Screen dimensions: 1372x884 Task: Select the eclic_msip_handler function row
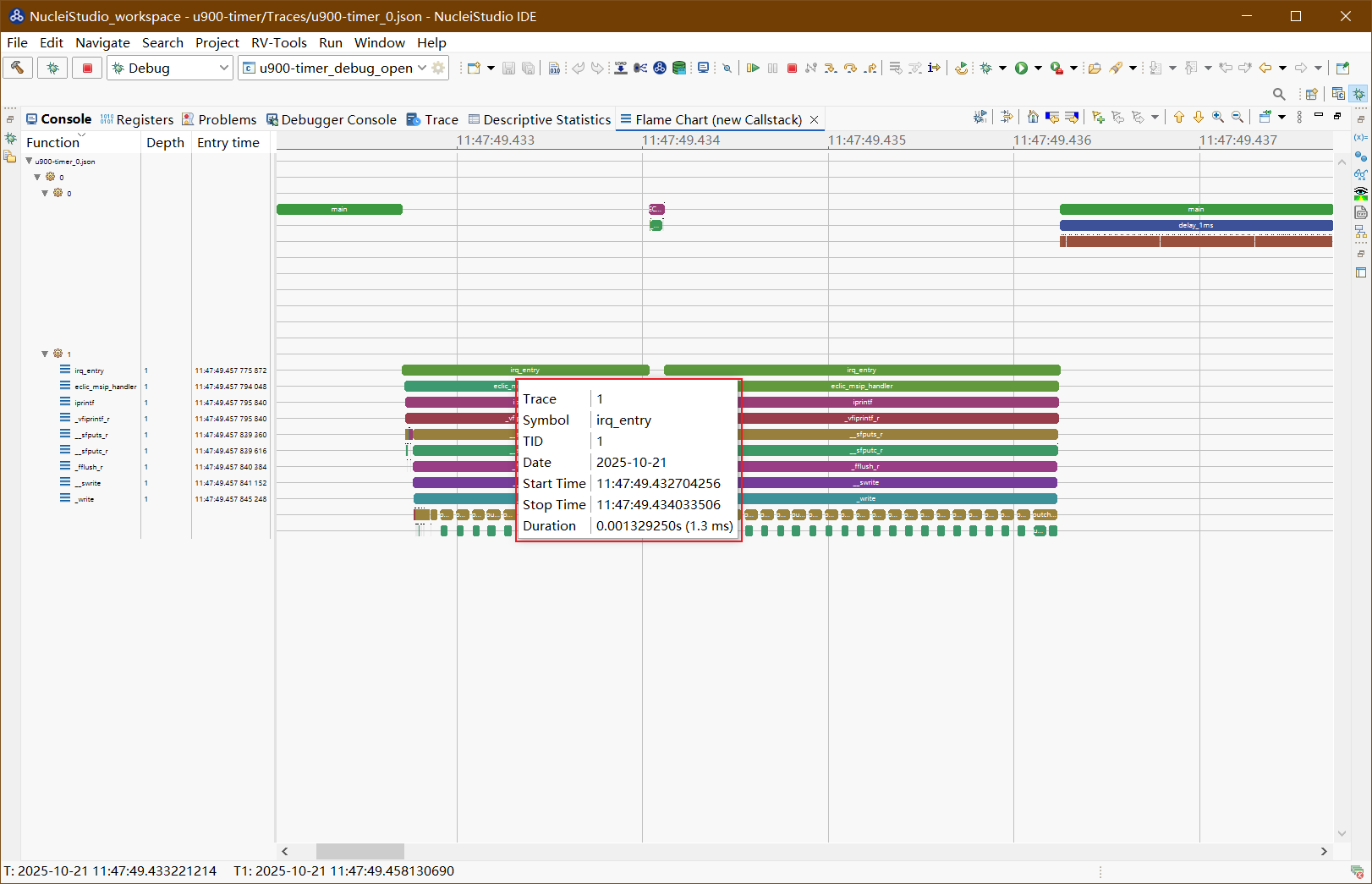[105, 387]
